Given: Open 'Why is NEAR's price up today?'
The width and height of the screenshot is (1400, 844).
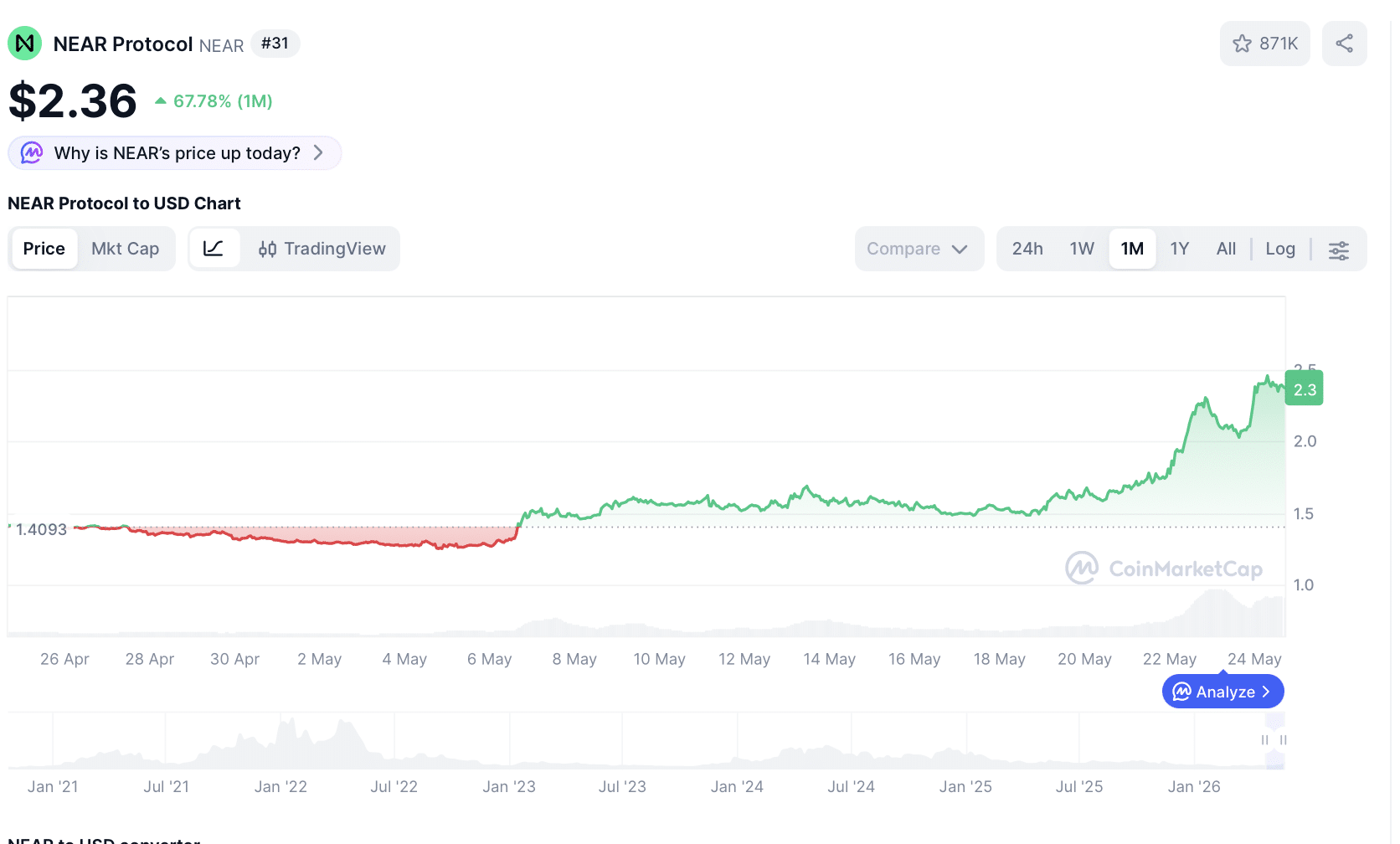Looking at the screenshot, I should [175, 153].
